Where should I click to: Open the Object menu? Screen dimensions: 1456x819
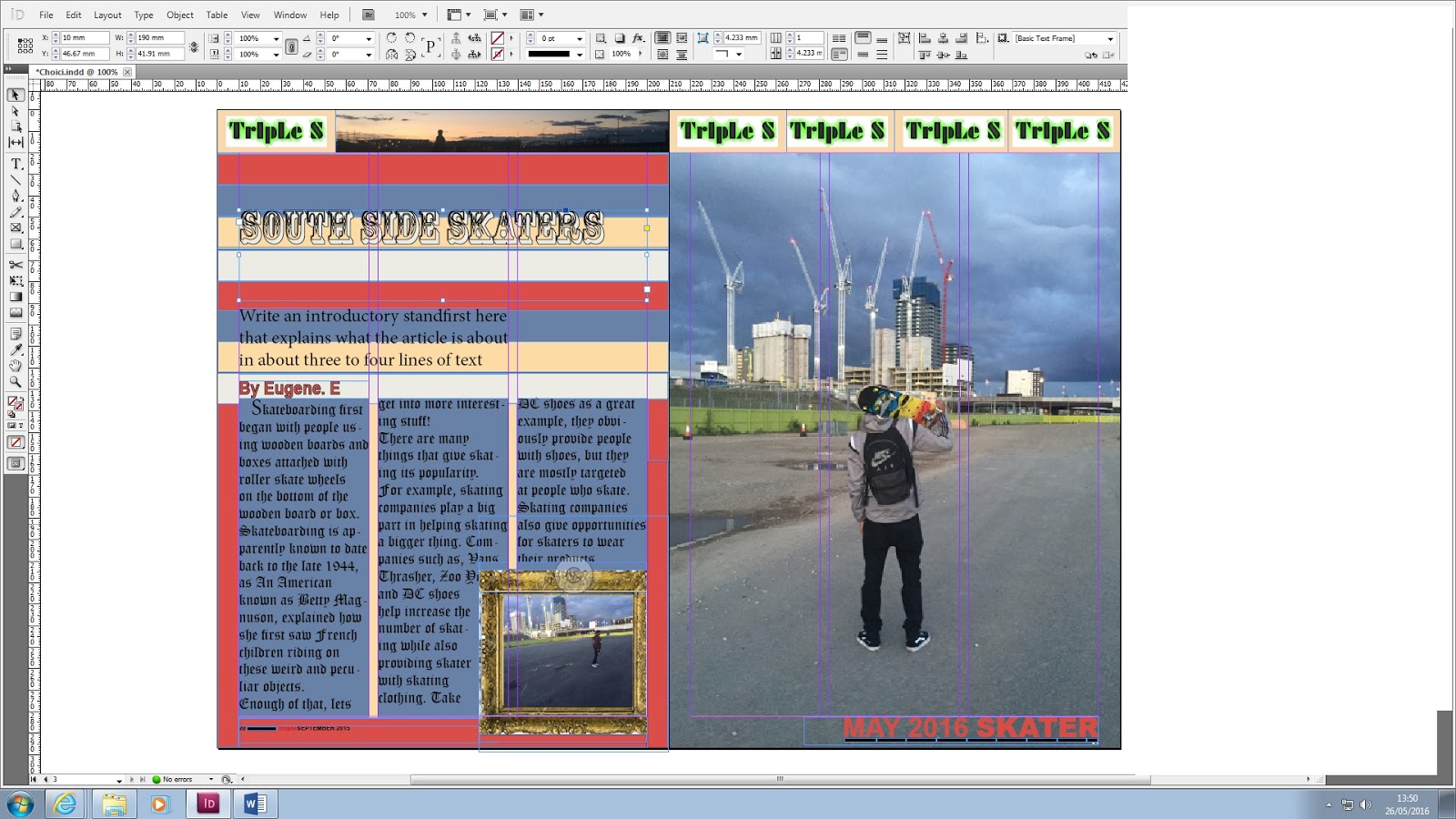click(180, 15)
